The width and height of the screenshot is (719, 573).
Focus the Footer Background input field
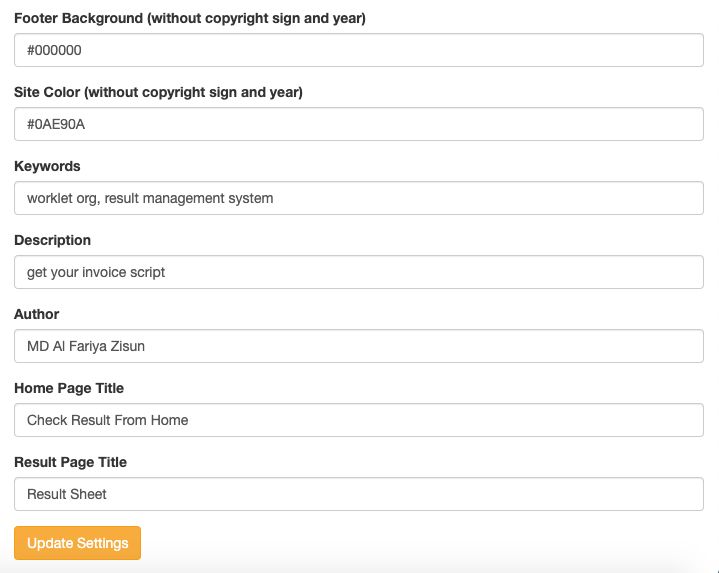click(359, 50)
